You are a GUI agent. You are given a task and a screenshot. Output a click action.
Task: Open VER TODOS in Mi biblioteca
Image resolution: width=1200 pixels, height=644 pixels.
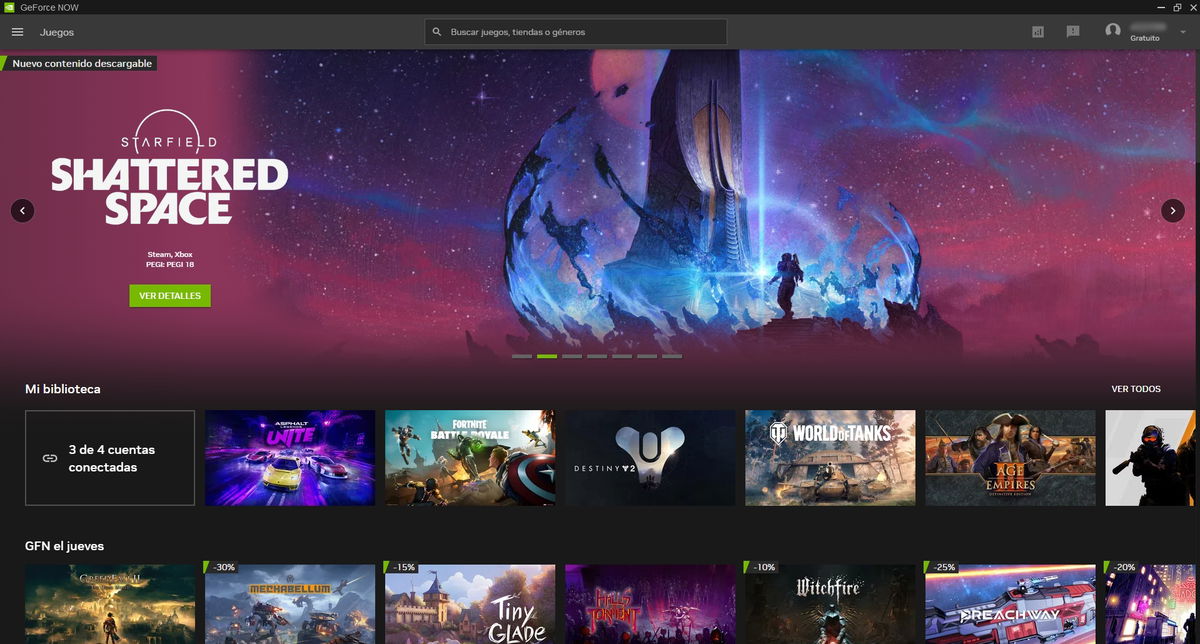[1136, 388]
